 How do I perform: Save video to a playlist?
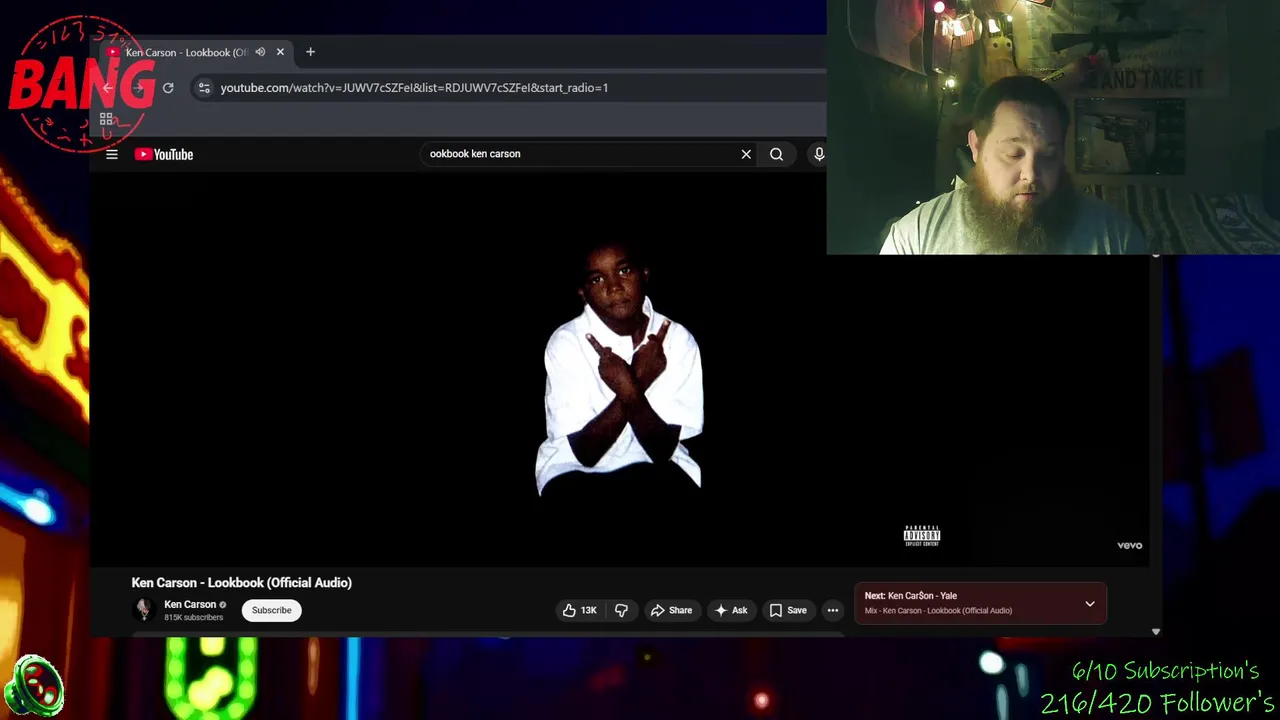(x=788, y=610)
